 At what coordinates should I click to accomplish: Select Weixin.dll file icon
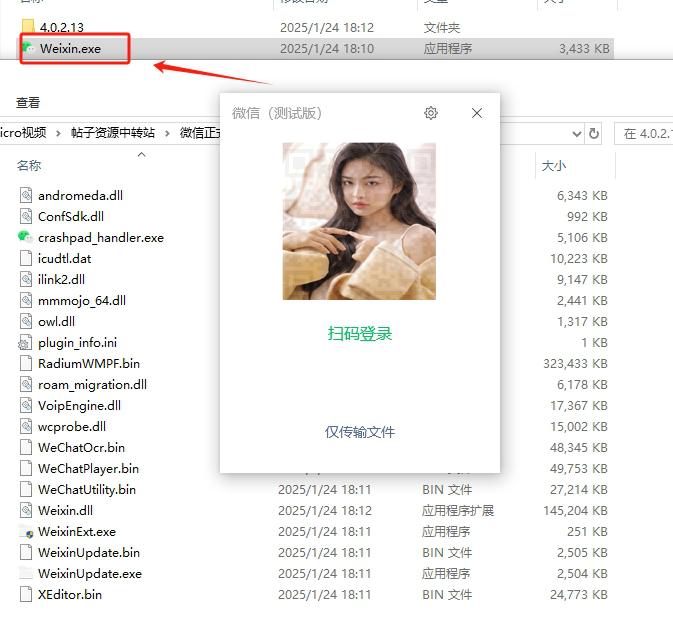coord(26,511)
